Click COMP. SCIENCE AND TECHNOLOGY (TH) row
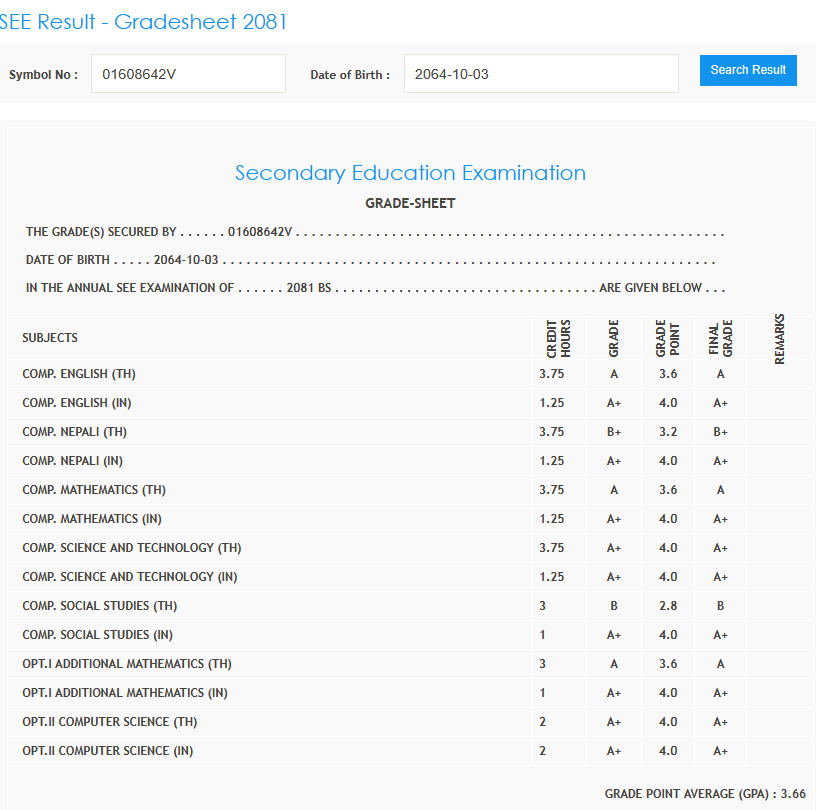This screenshot has width=816, height=810. 132,548
